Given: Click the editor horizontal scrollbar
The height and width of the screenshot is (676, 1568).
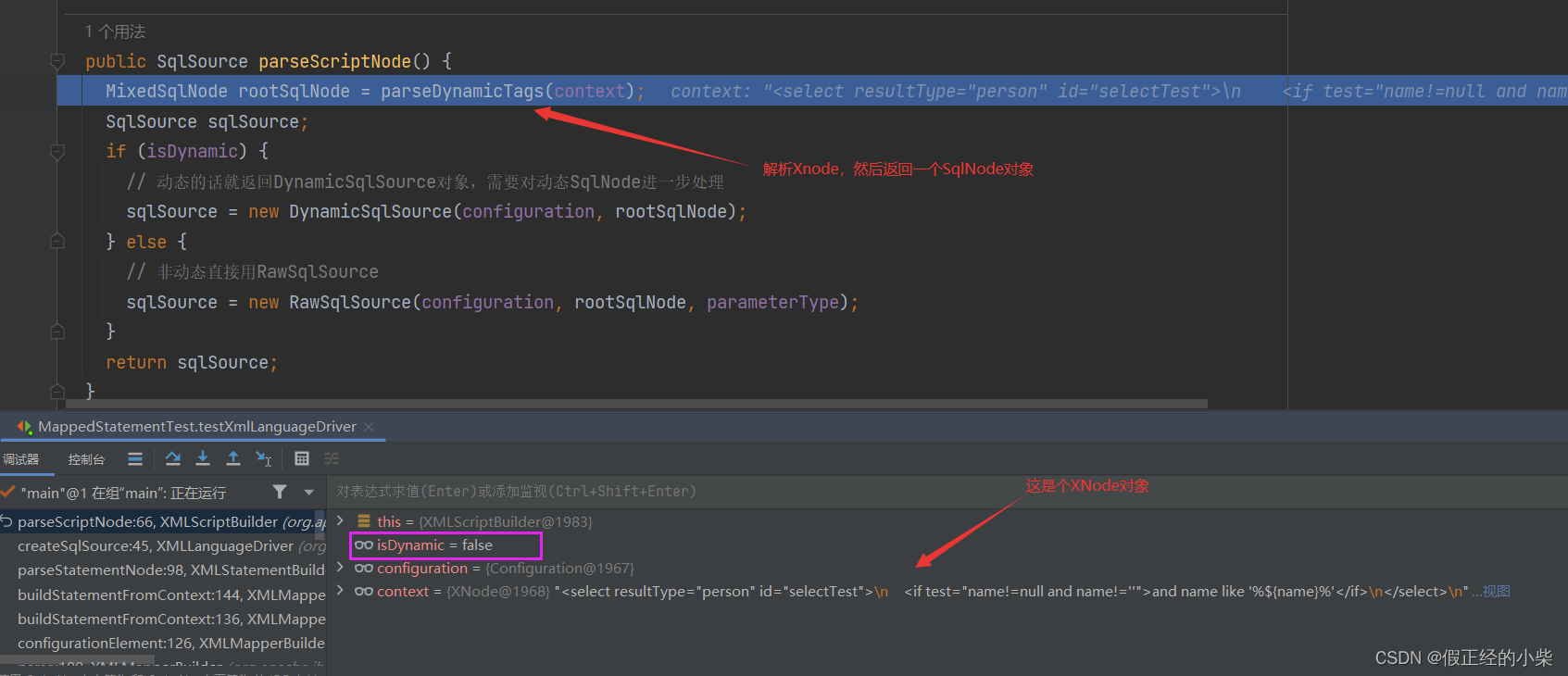Looking at the screenshot, I should click(x=637, y=404).
